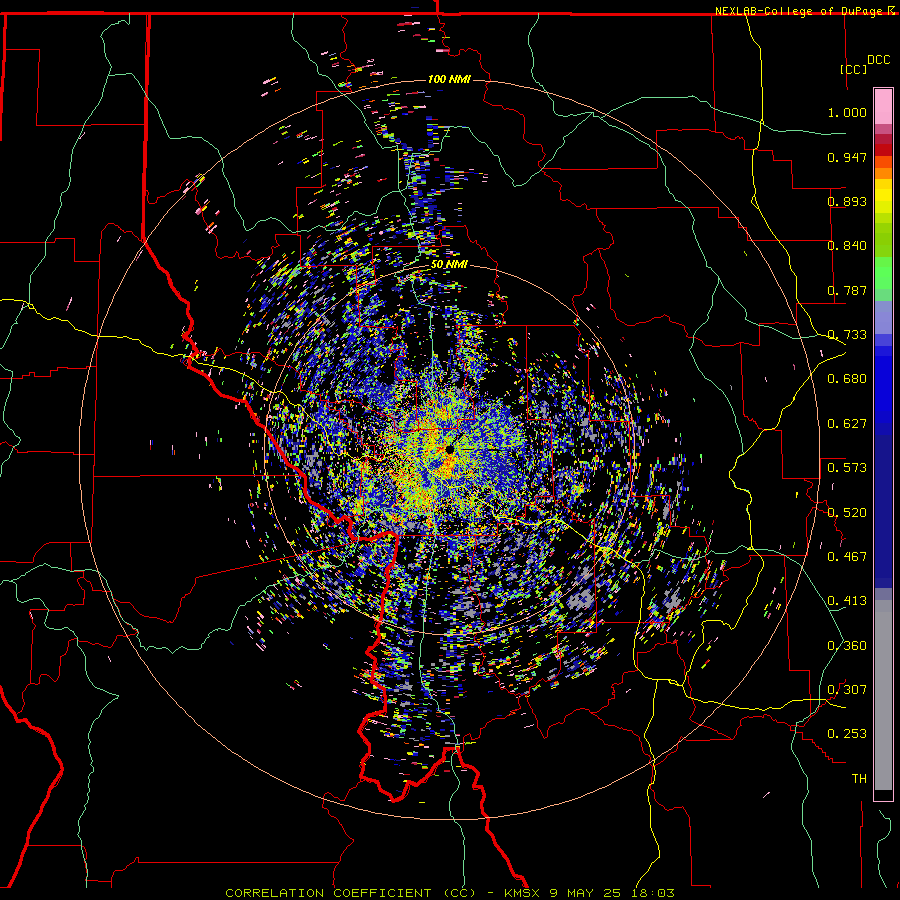
Task: Select the 0.627 scale value
Action: tap(847, 424)
